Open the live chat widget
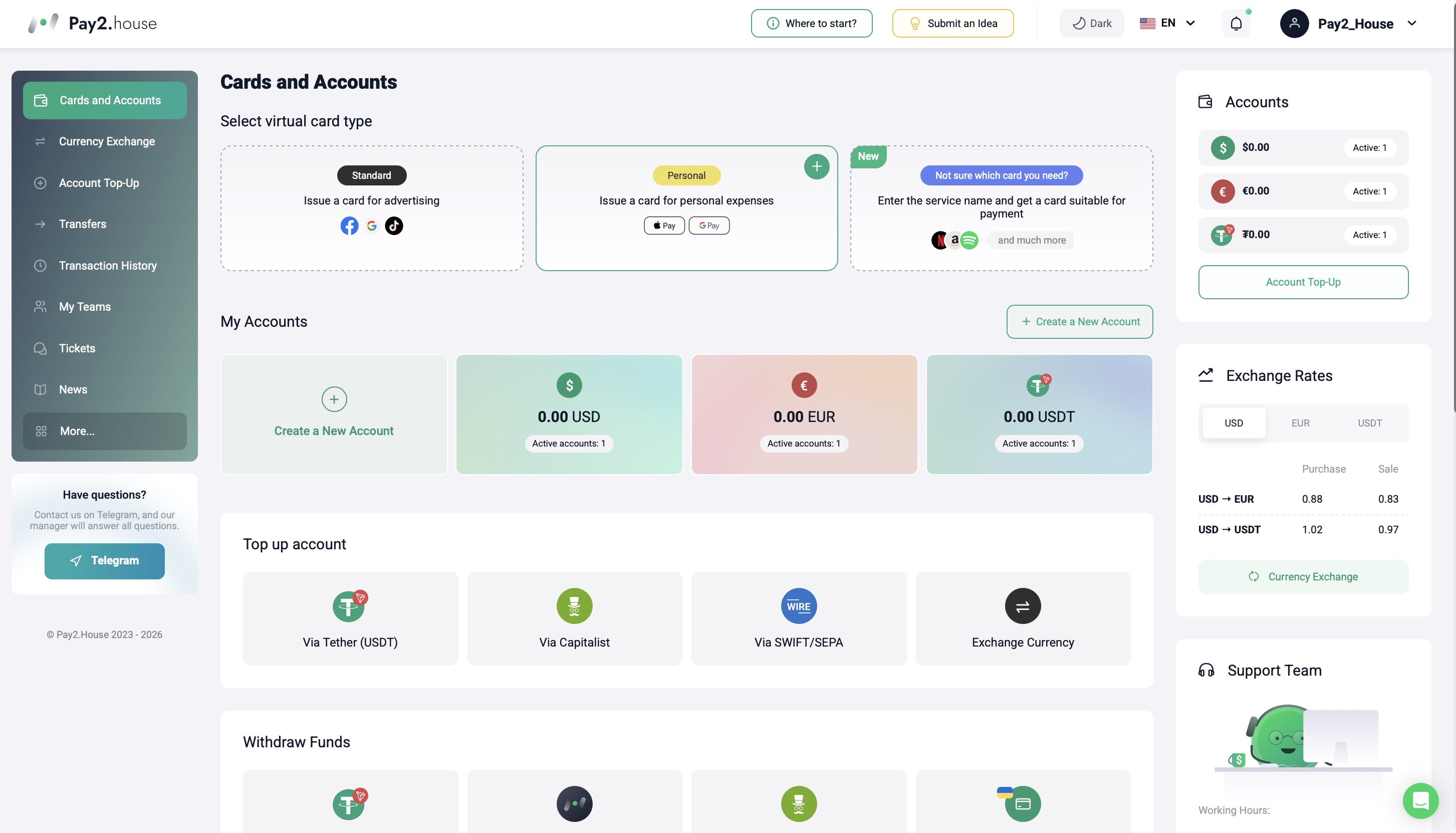The width and height of the screenshot is (1456, 833). click(1420, 800)
